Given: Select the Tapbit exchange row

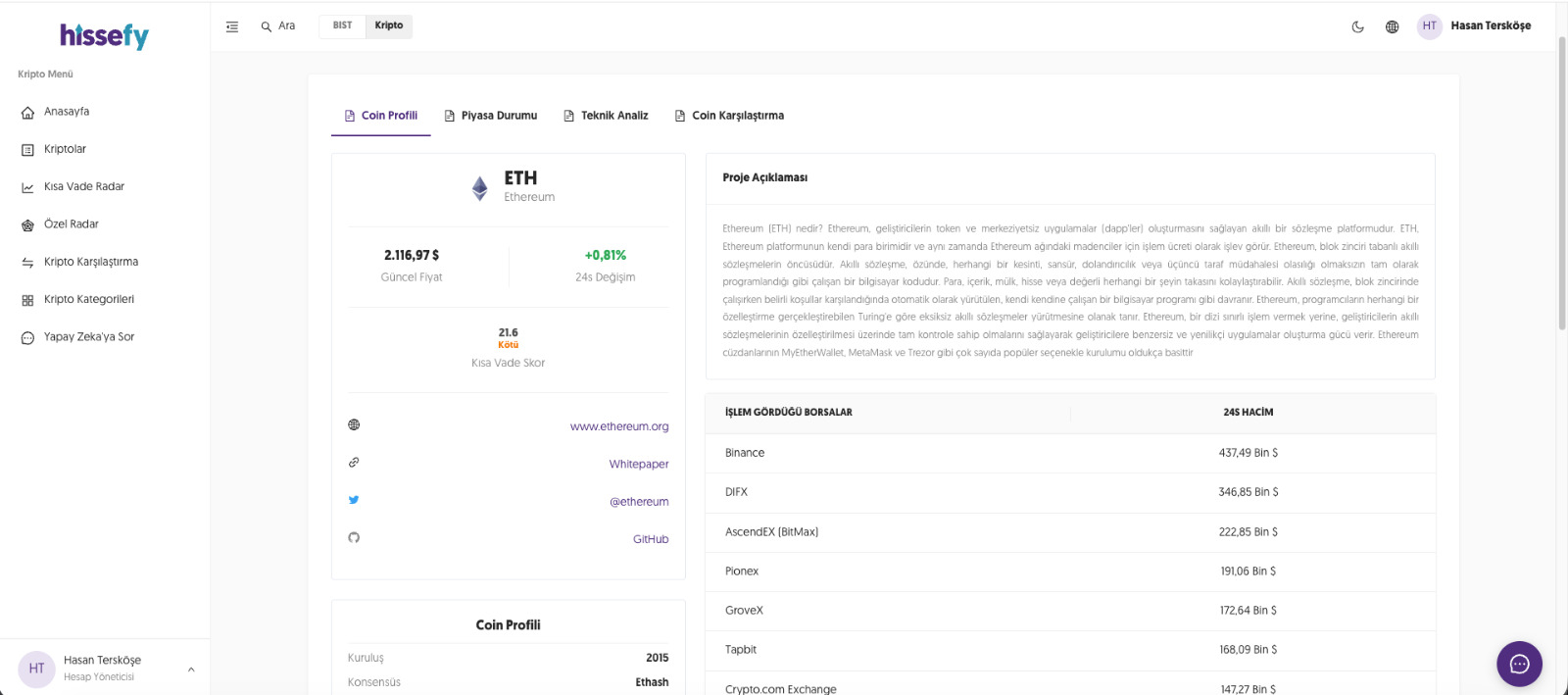Looking at the screenshot, I should click(x=1070, y=650).
